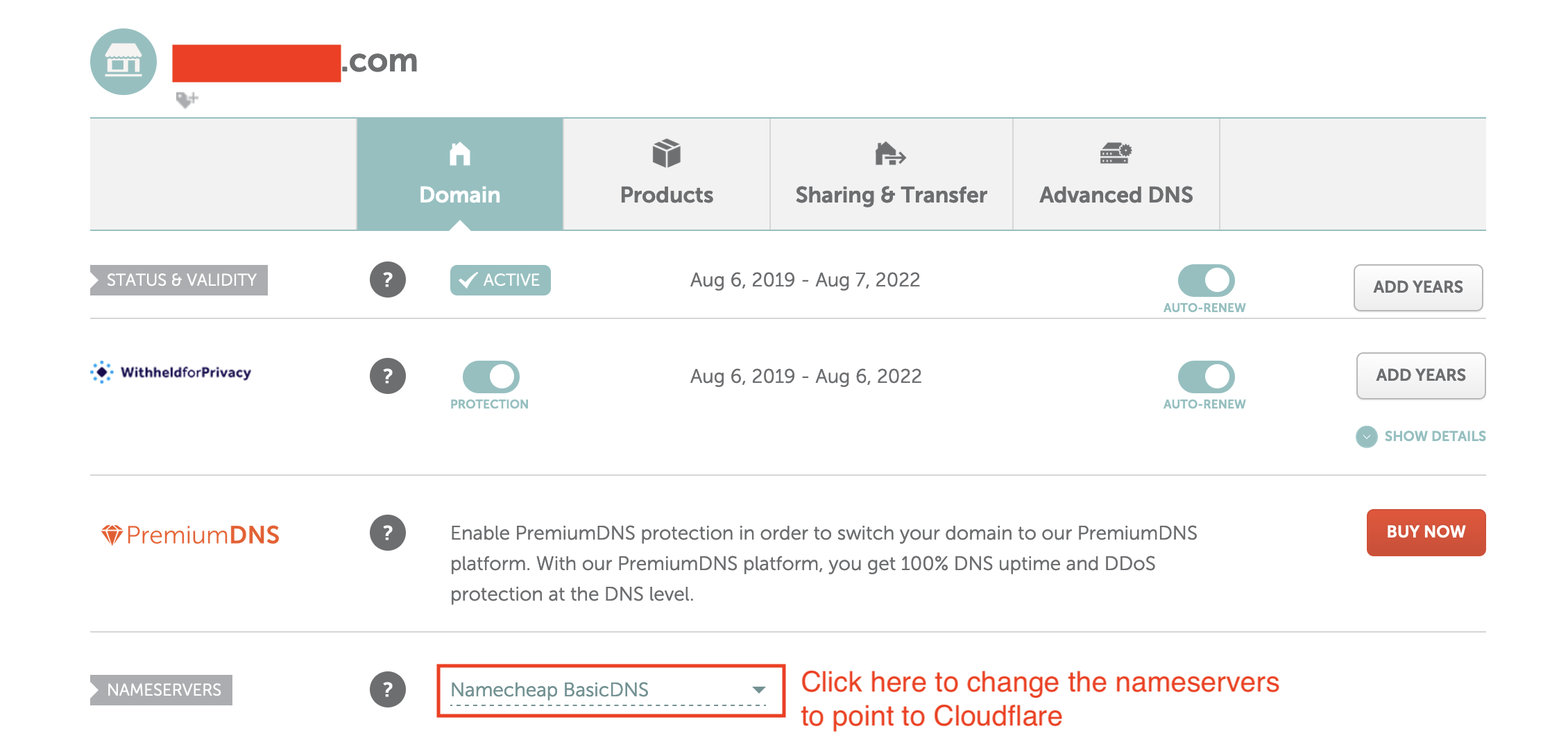
Task: Click the add tag icon below domain name
Action: 187,100
